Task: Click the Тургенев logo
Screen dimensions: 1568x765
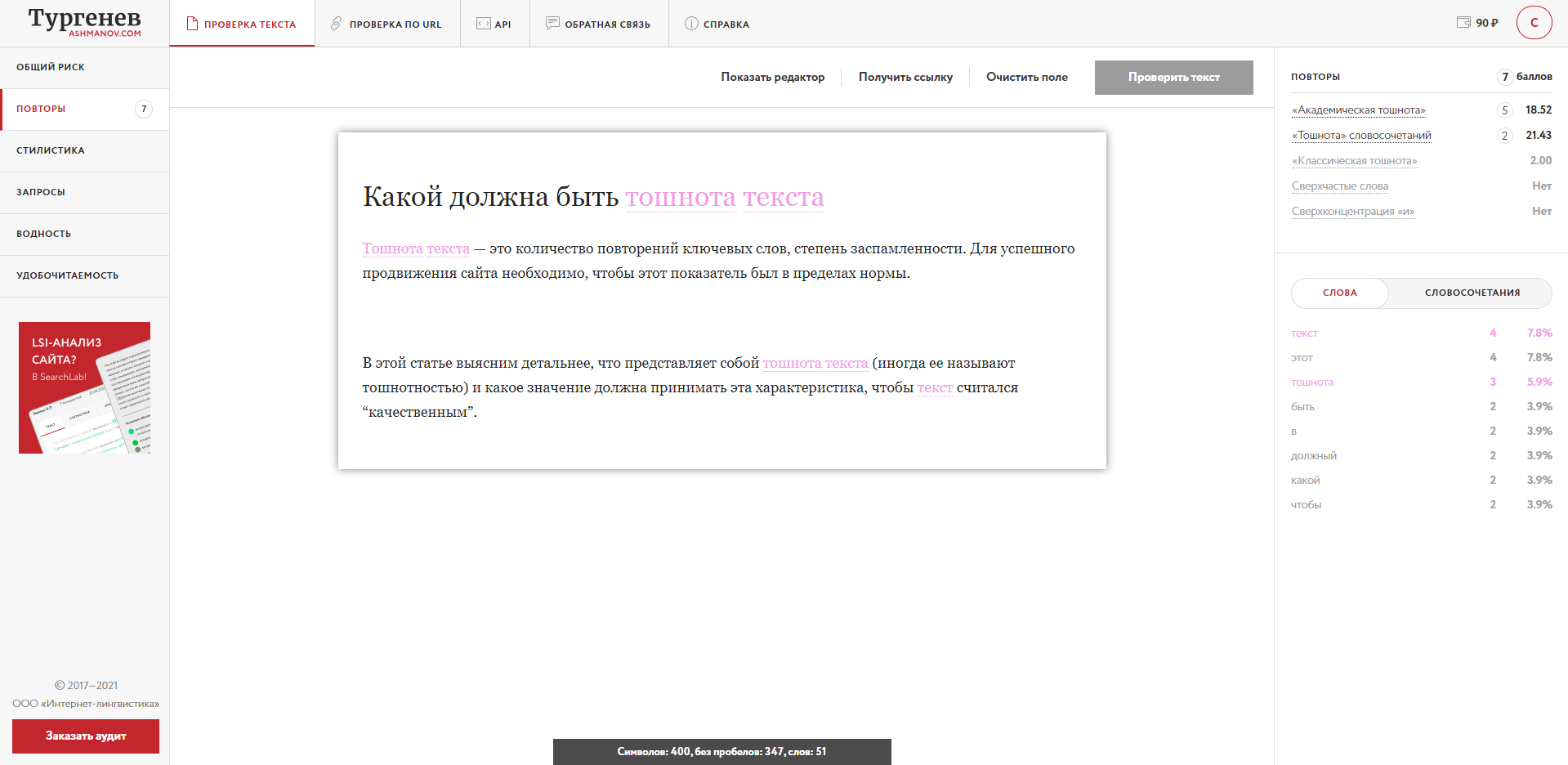Action: [x=84, y=21]
